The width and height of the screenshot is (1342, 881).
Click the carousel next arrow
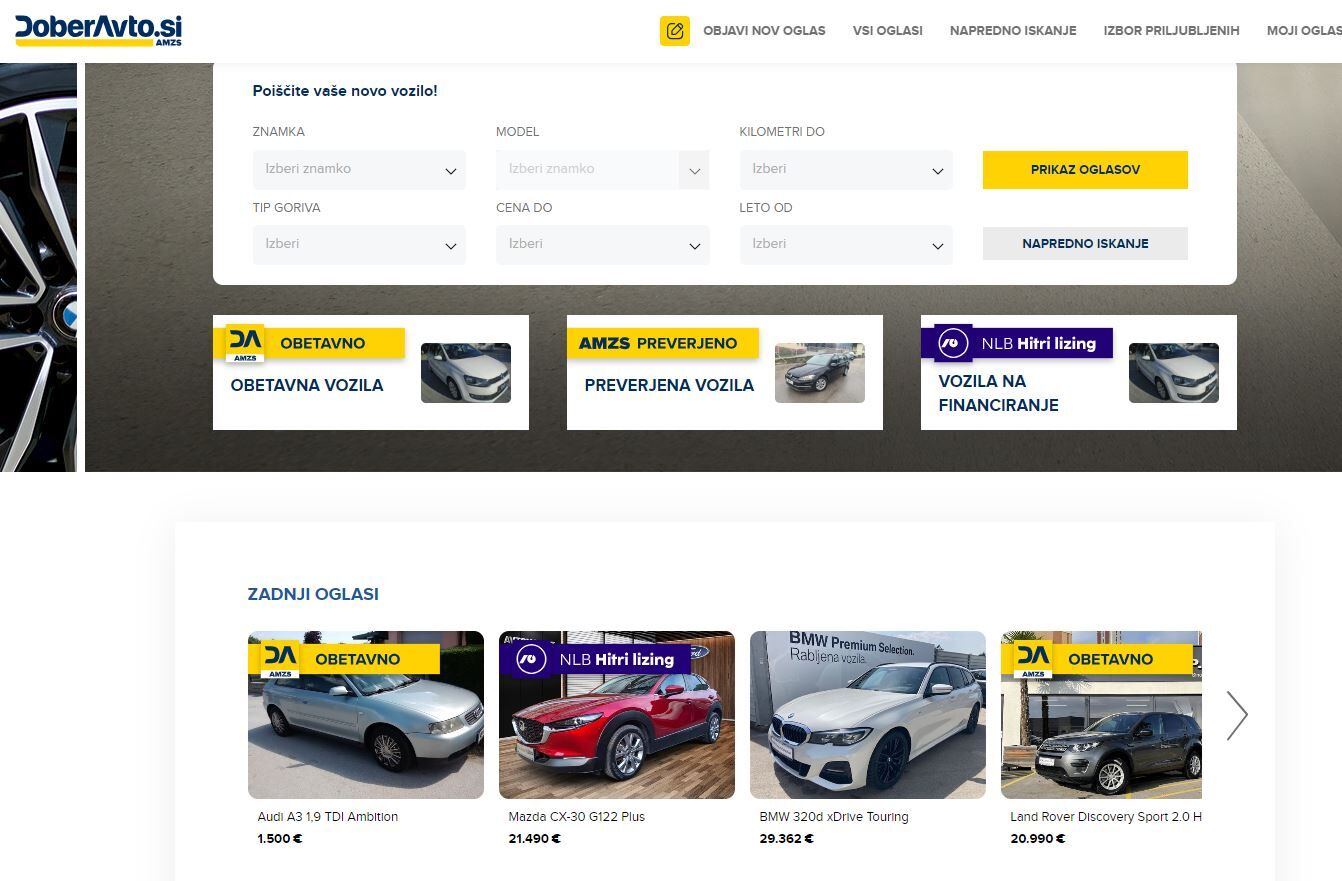(x=1237, y=715)
